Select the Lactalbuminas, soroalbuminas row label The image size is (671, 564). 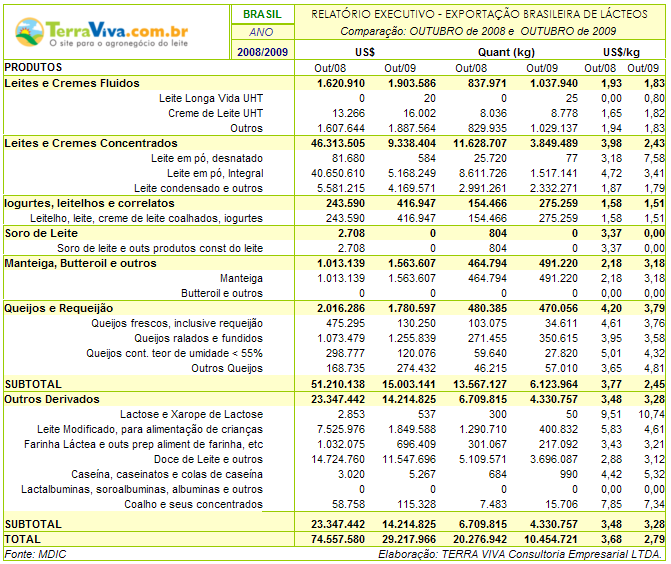coord(142,489)
